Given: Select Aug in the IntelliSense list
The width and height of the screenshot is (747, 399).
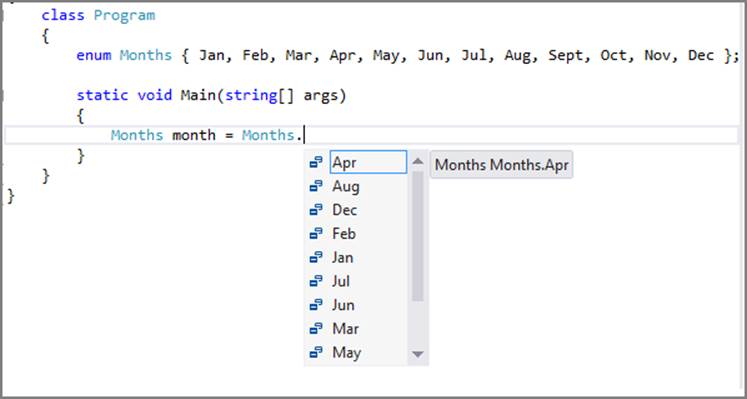Looking at the screenshot, I should click(346, 186).
